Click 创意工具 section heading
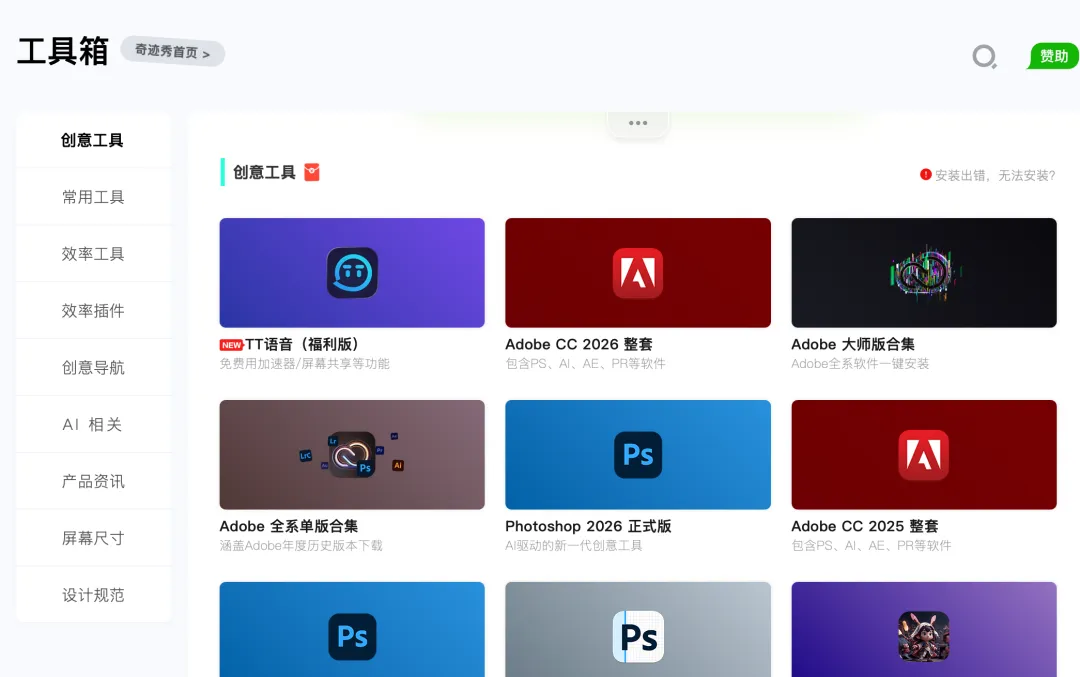 pyautogui.click(x=264, y=172)
